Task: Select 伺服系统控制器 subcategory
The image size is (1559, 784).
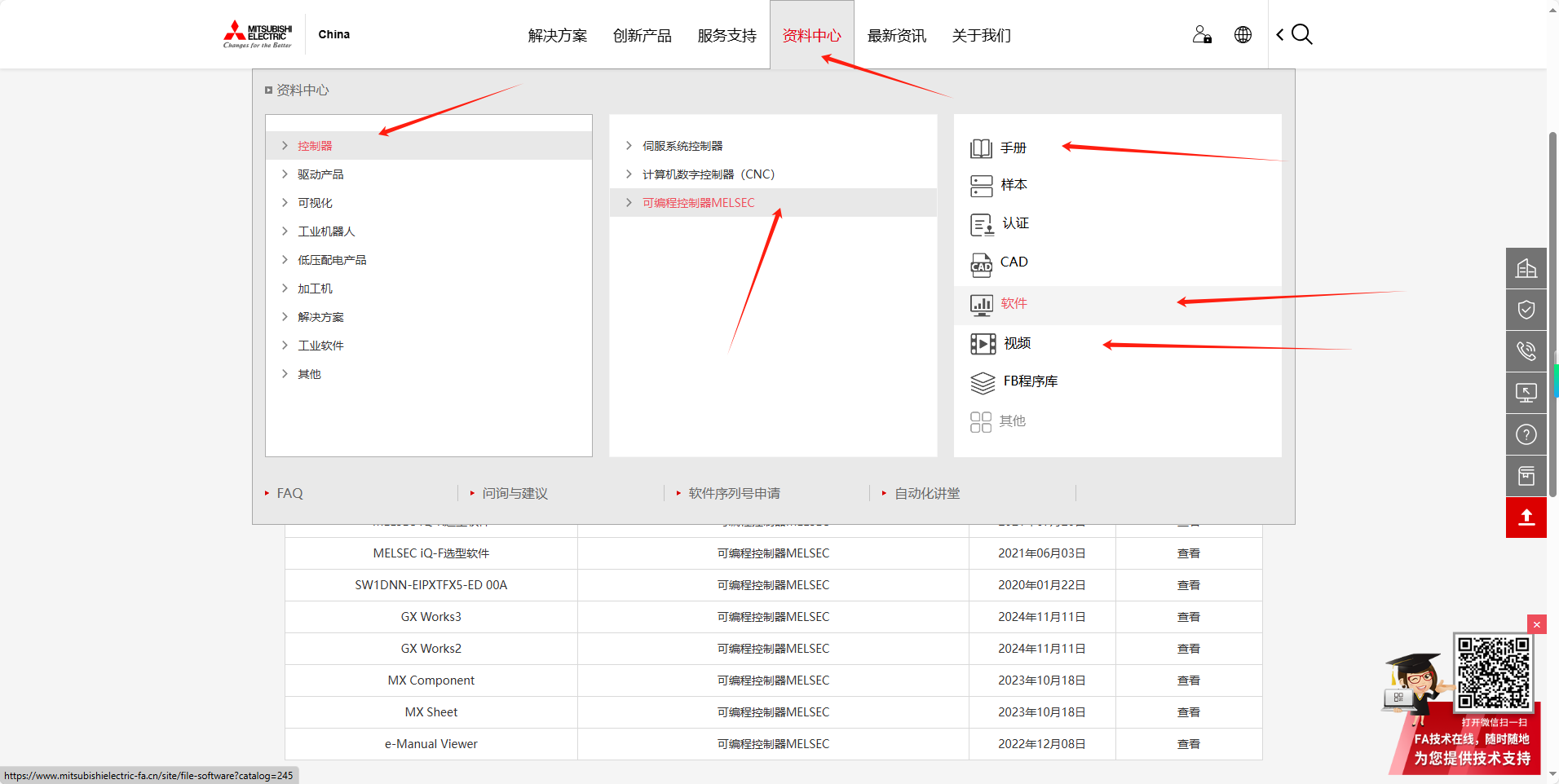Action: [773, 146]
